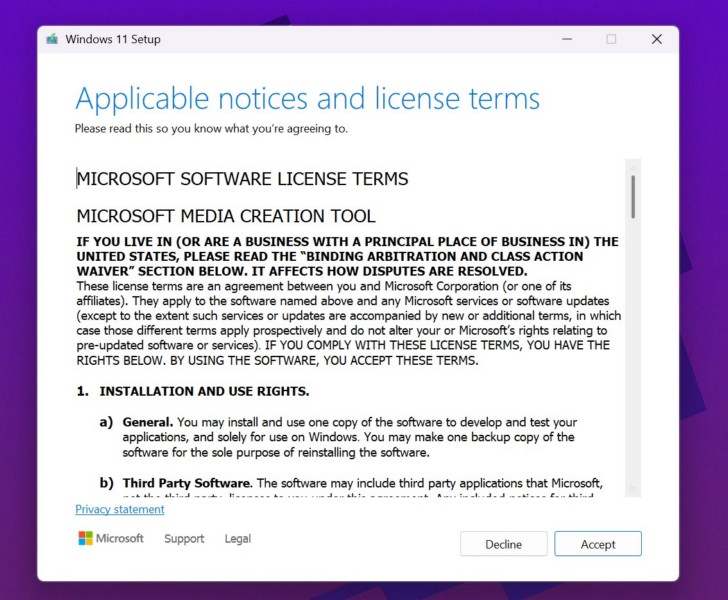Click the "MICROSOFT MEDIA CREATION TOOL" heading

point(226,216)
